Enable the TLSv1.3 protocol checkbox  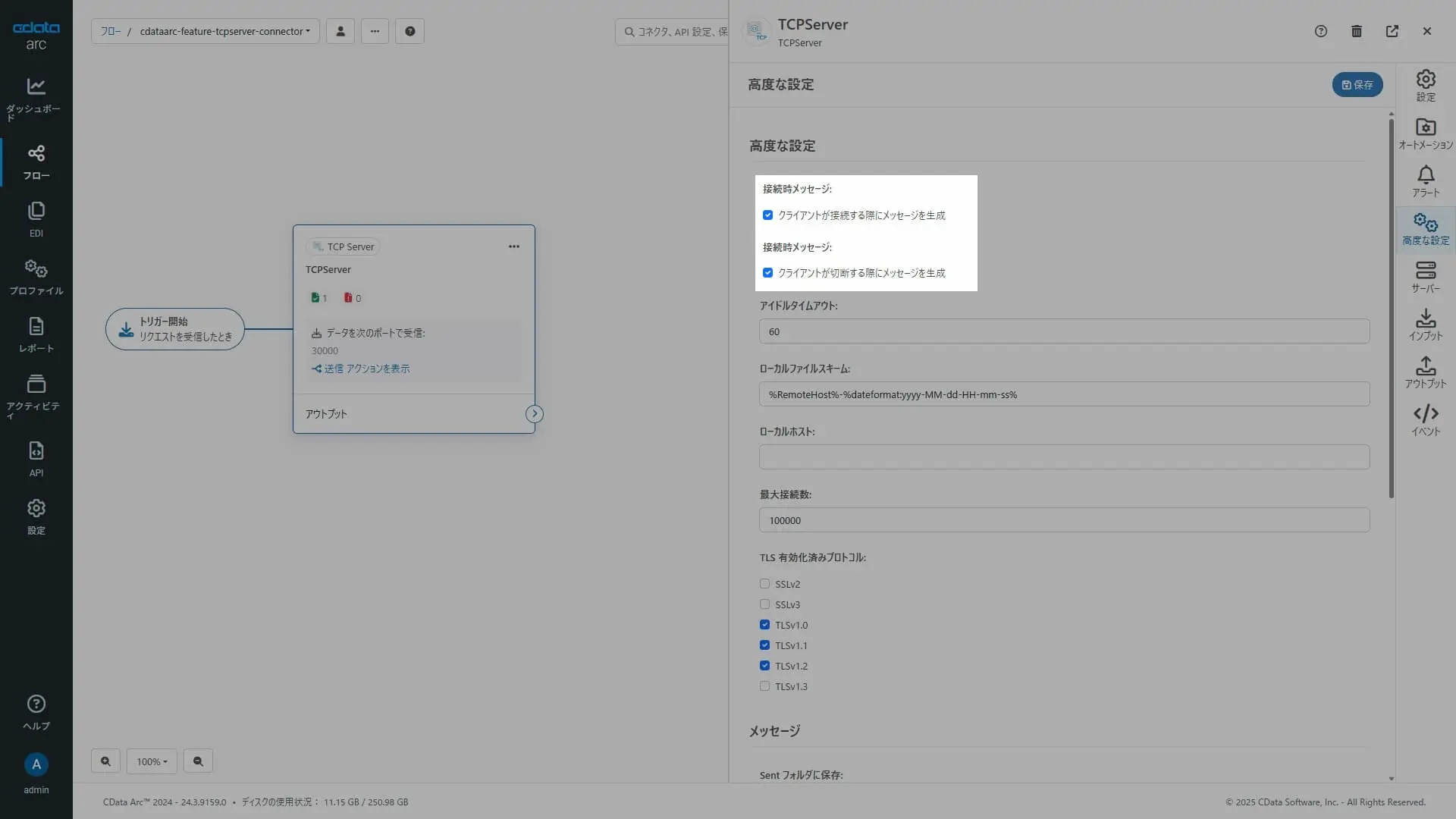pyautogui.click(x=764, y=686)
